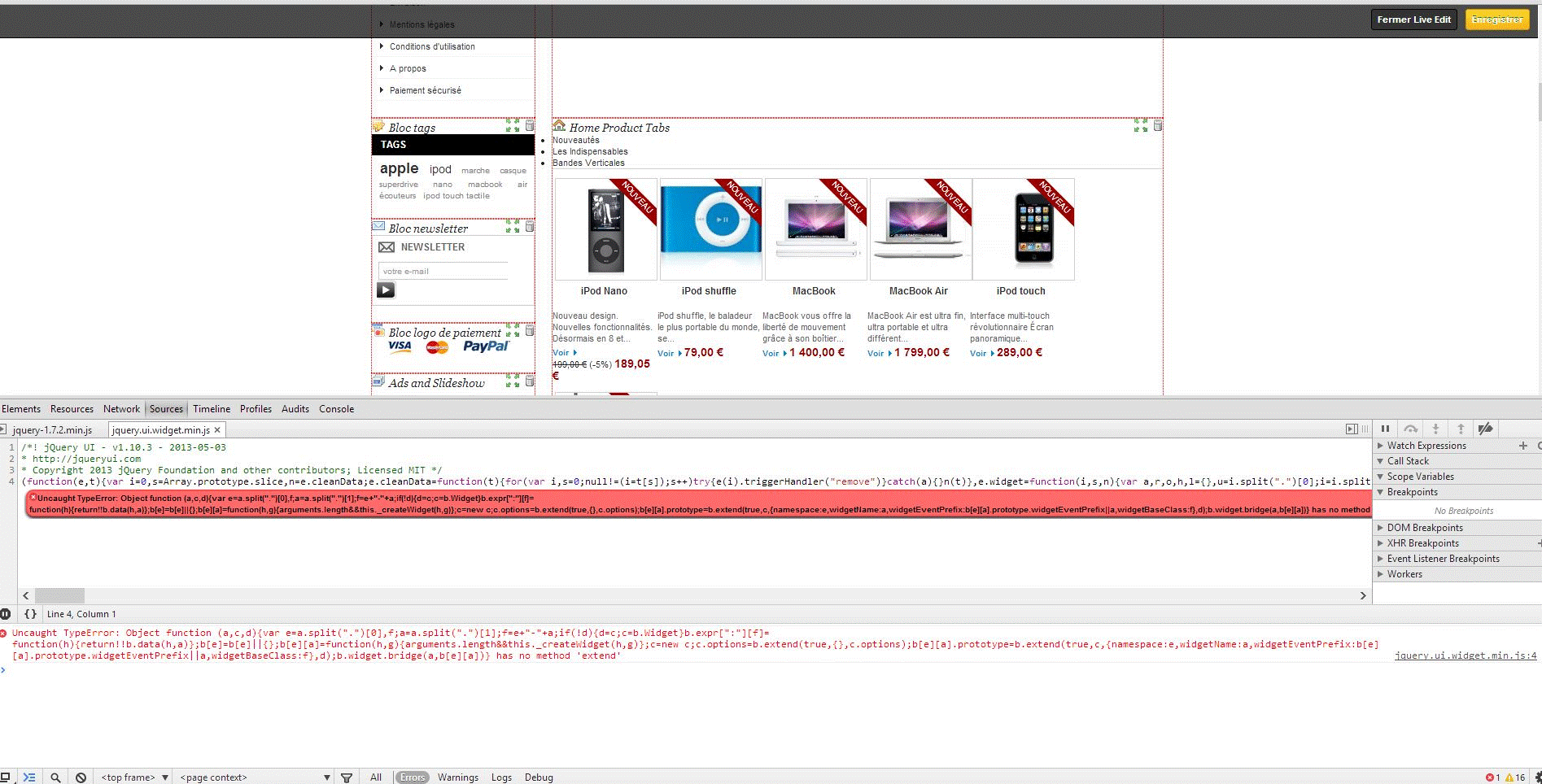Viewport: 1542px width, 784px height.
Task: Filter console to Warnings
Action: tap(458, 777)
